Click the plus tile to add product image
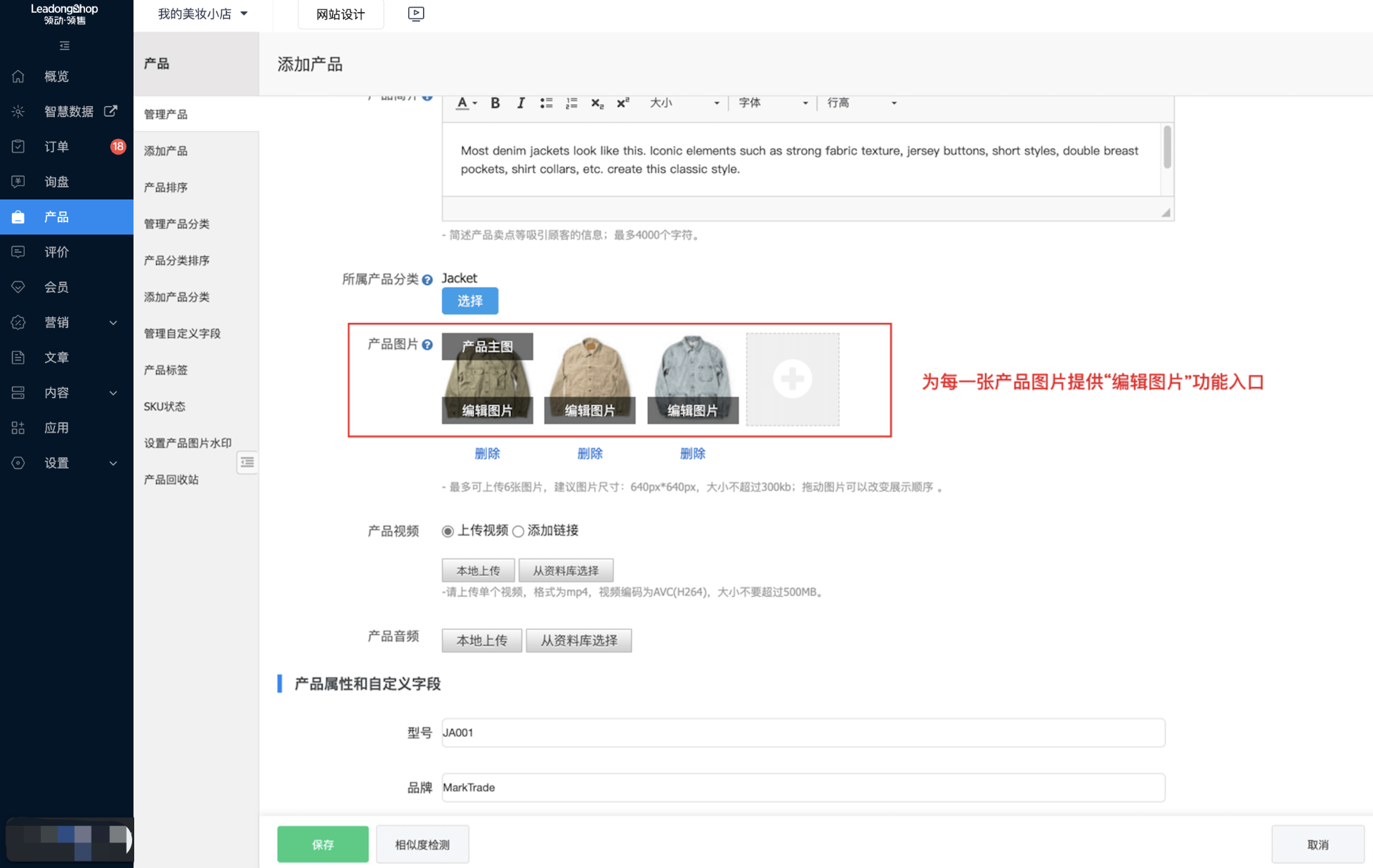The width and height of the screenshot is (1373, 868). tap(792, 379)
